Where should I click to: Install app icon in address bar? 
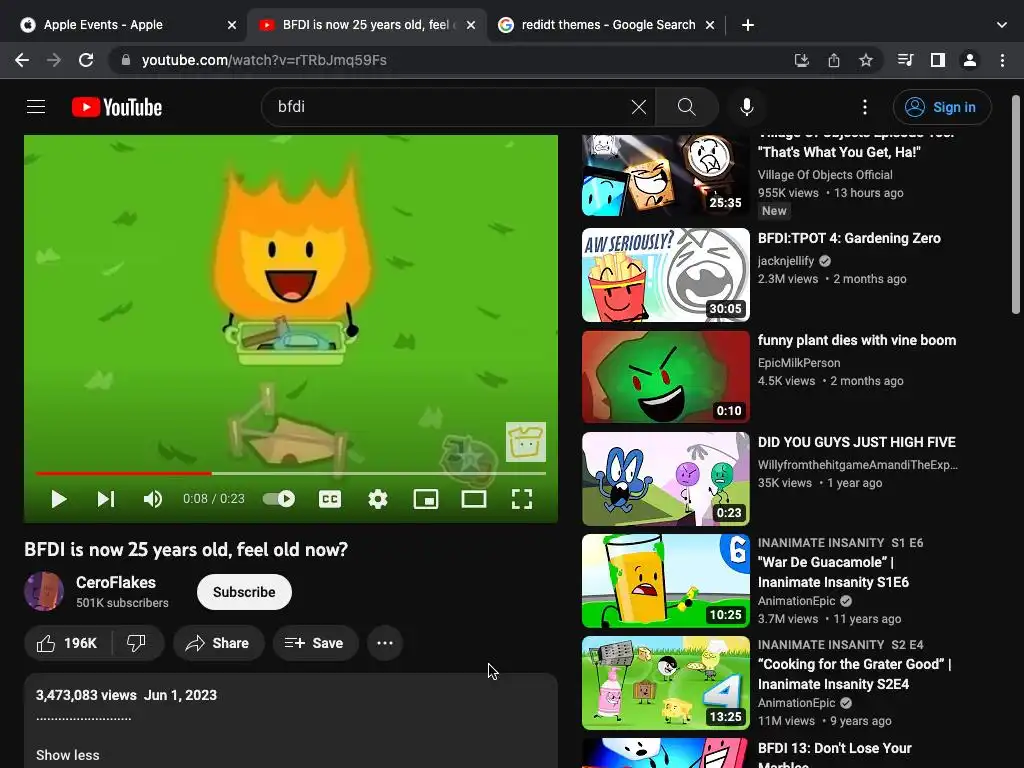pos(801,60)
